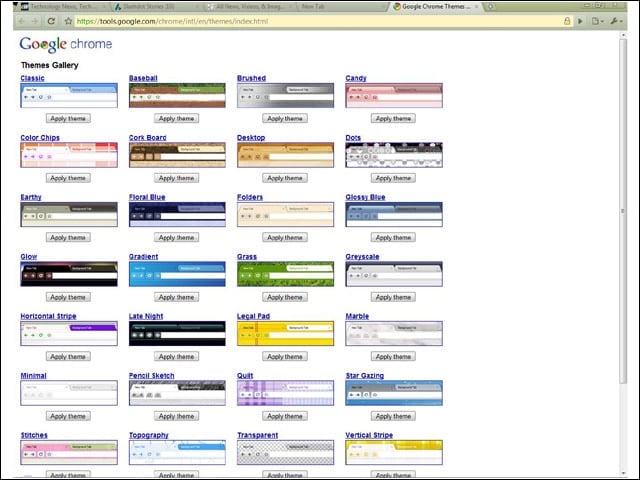Apply the Desktop theme
The width and height of the screenshot is (640, 480).
pos(285,178)
